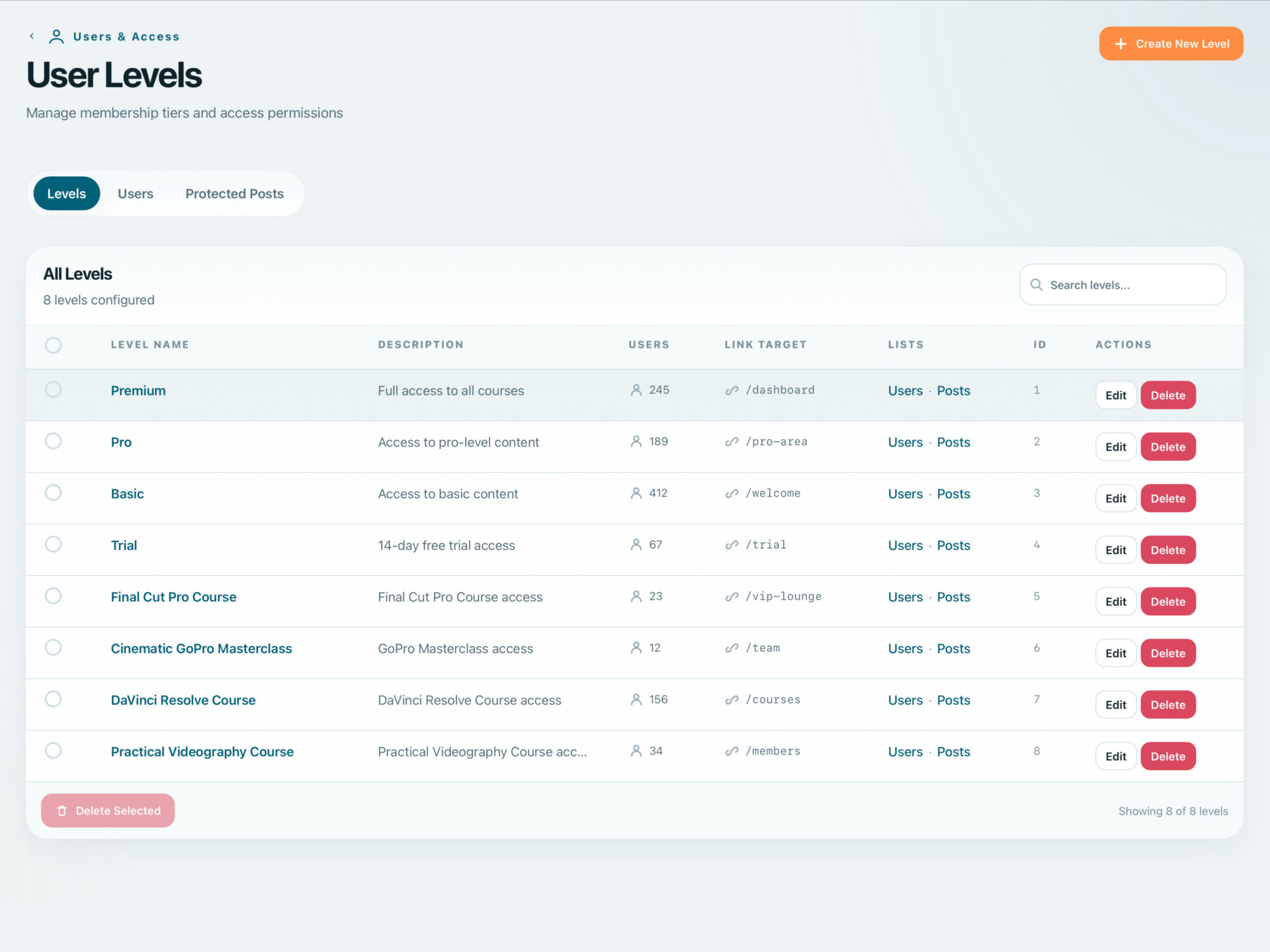Select the Basic row checkbox

tap(54, 493)
